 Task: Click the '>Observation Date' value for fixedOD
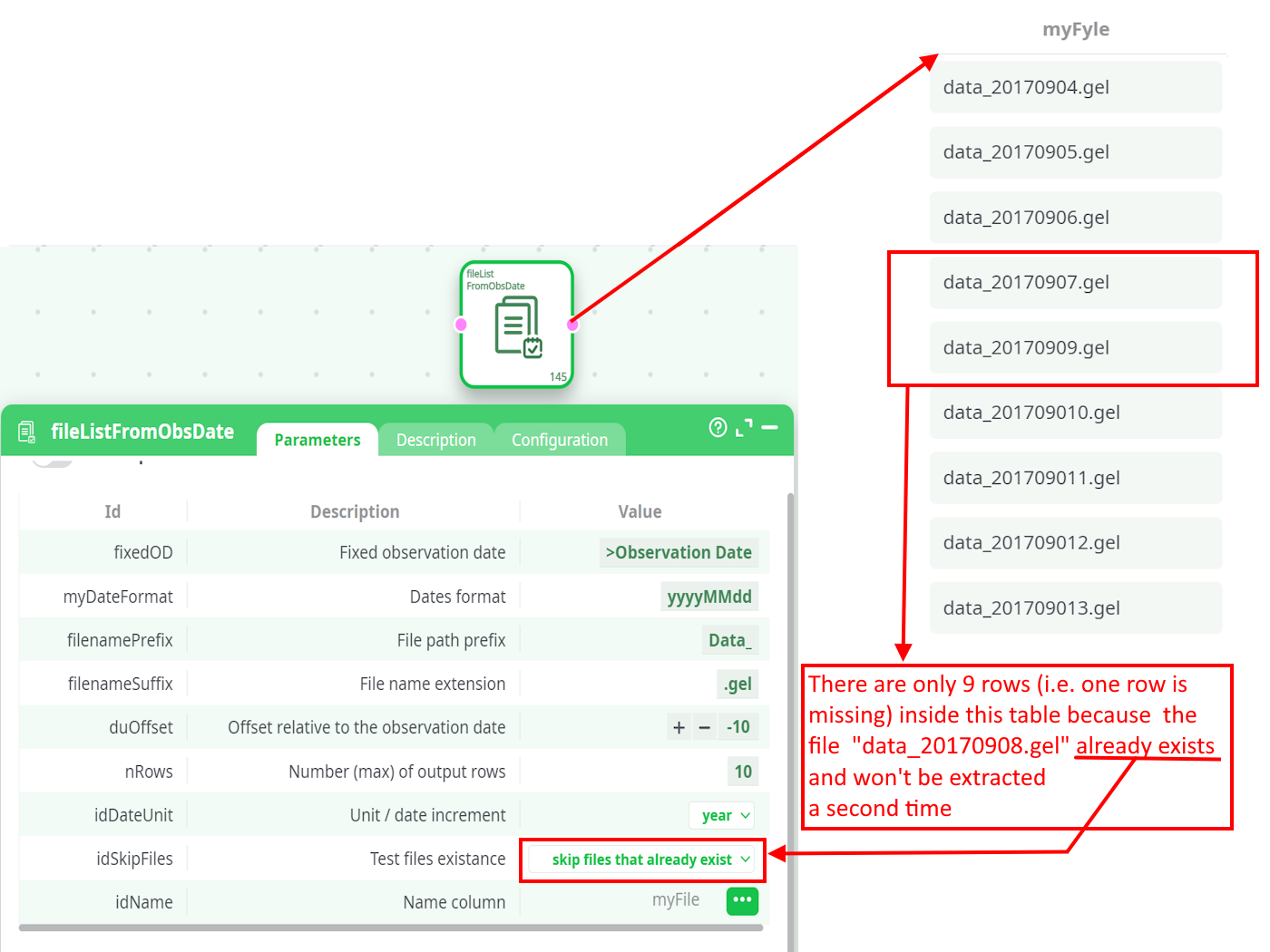click(x=679, y=552)
